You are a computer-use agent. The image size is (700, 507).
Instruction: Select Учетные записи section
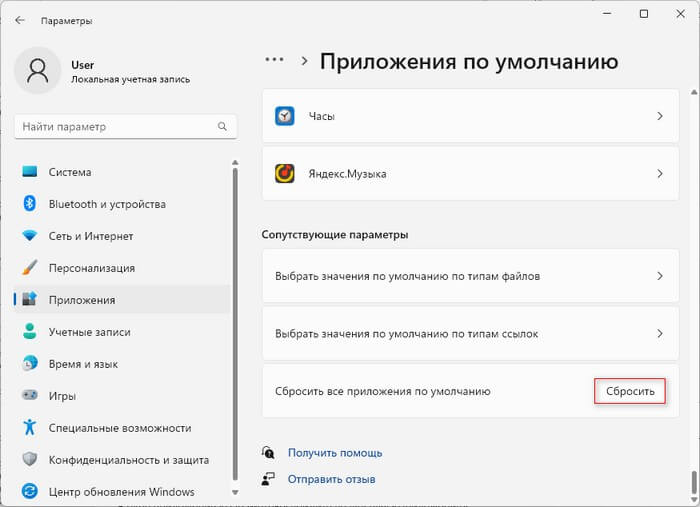121,332
